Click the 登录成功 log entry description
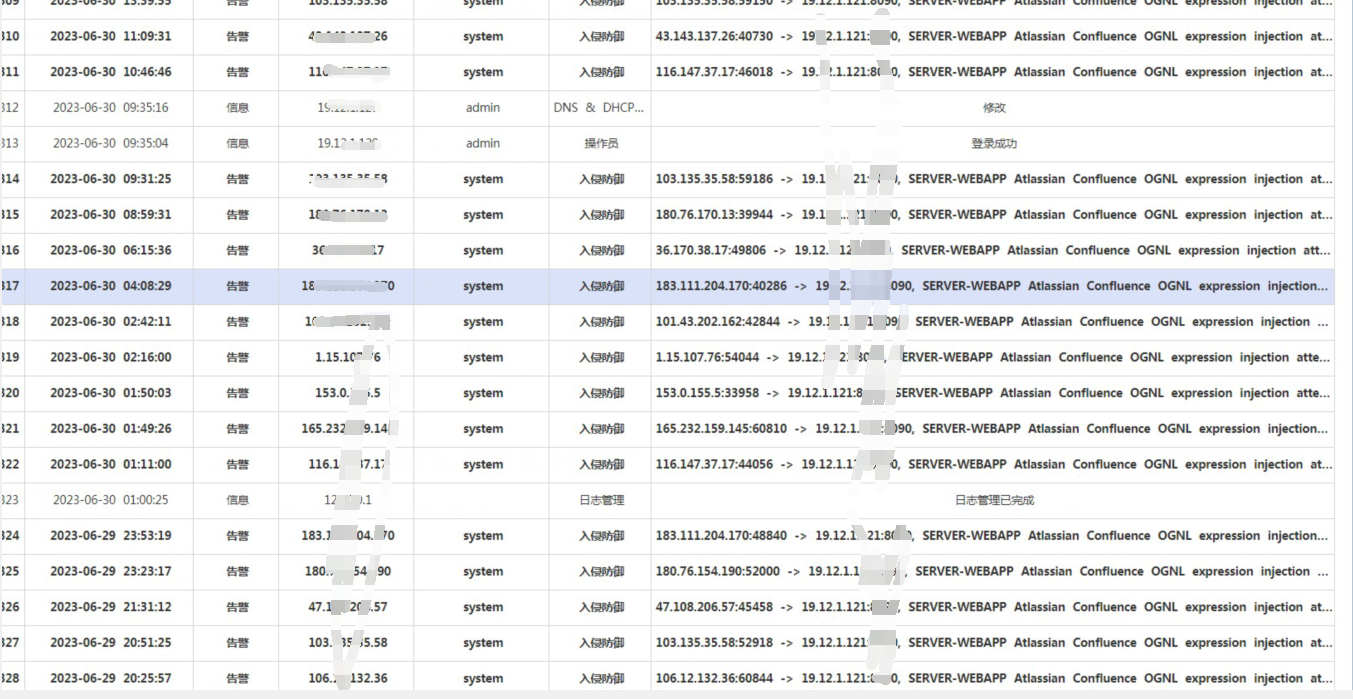 (x=993, y=144)
